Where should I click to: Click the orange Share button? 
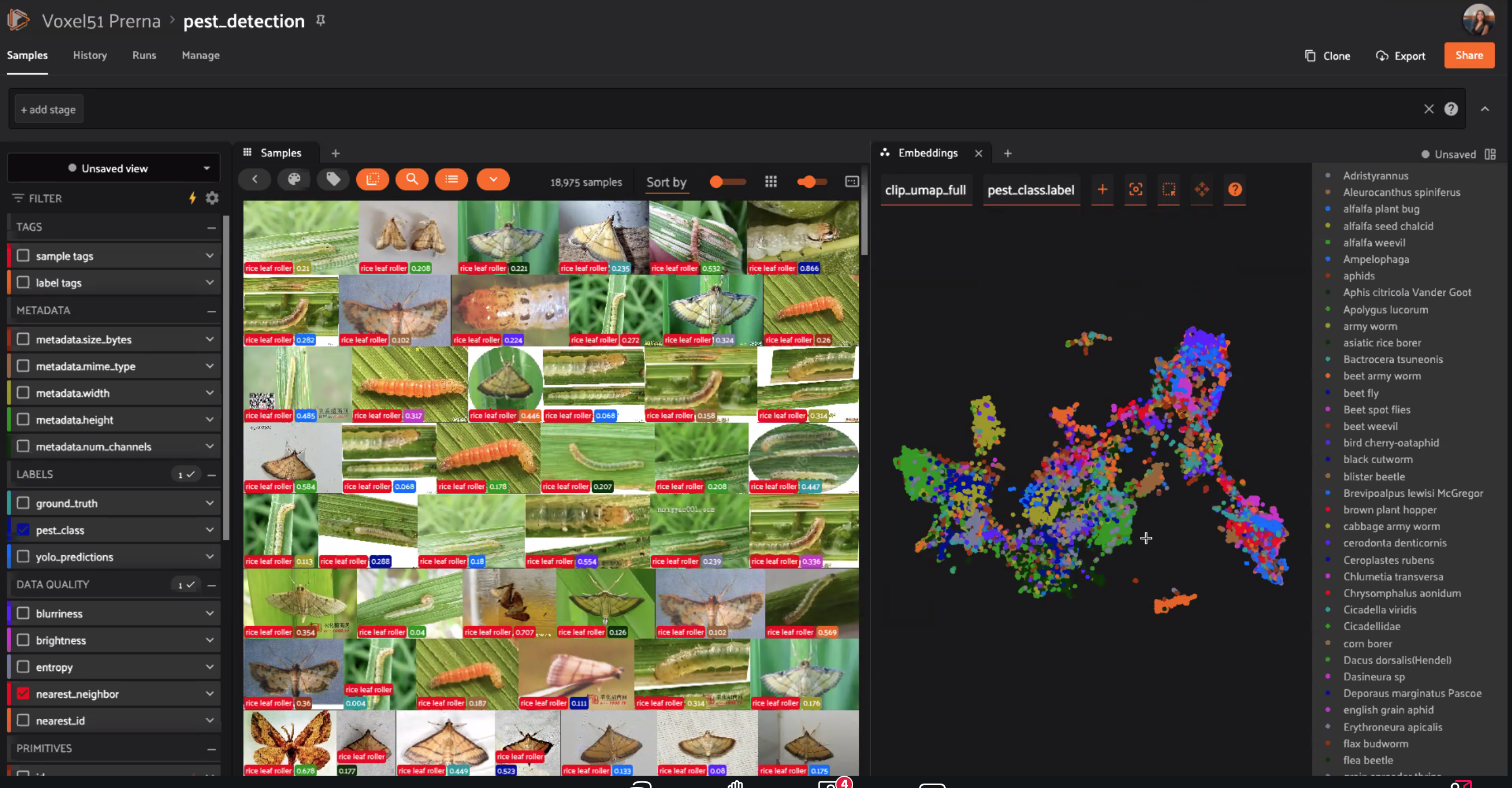1468,55
